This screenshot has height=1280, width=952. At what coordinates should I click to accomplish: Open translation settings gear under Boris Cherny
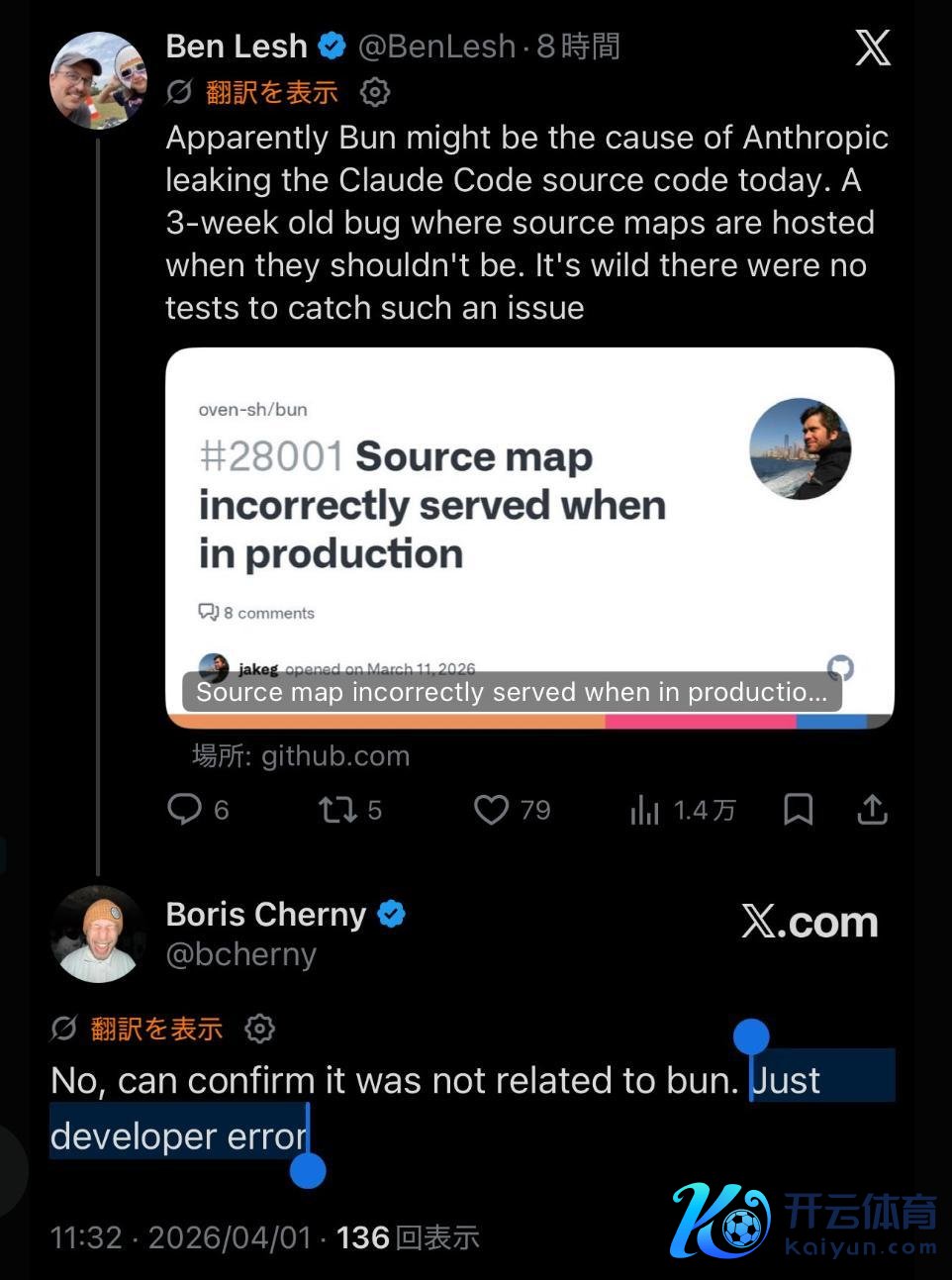point(260,1029)
